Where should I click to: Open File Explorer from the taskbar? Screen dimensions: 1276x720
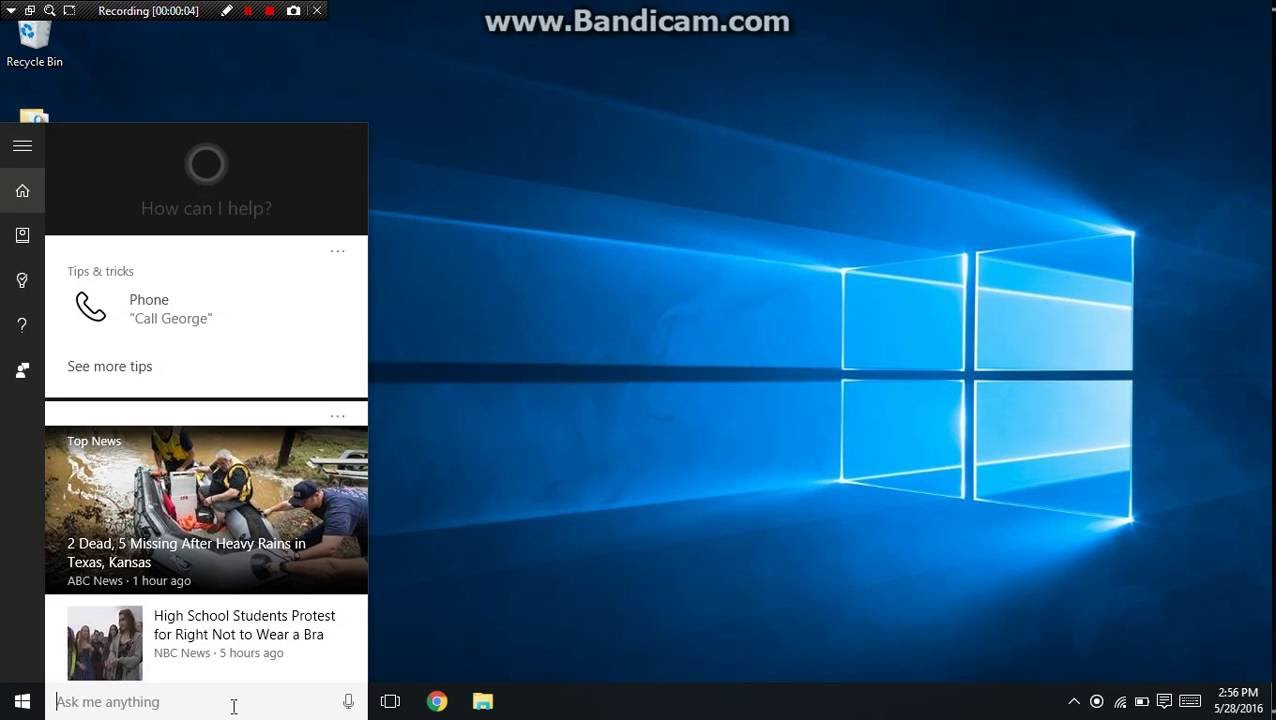pos(483,702)
